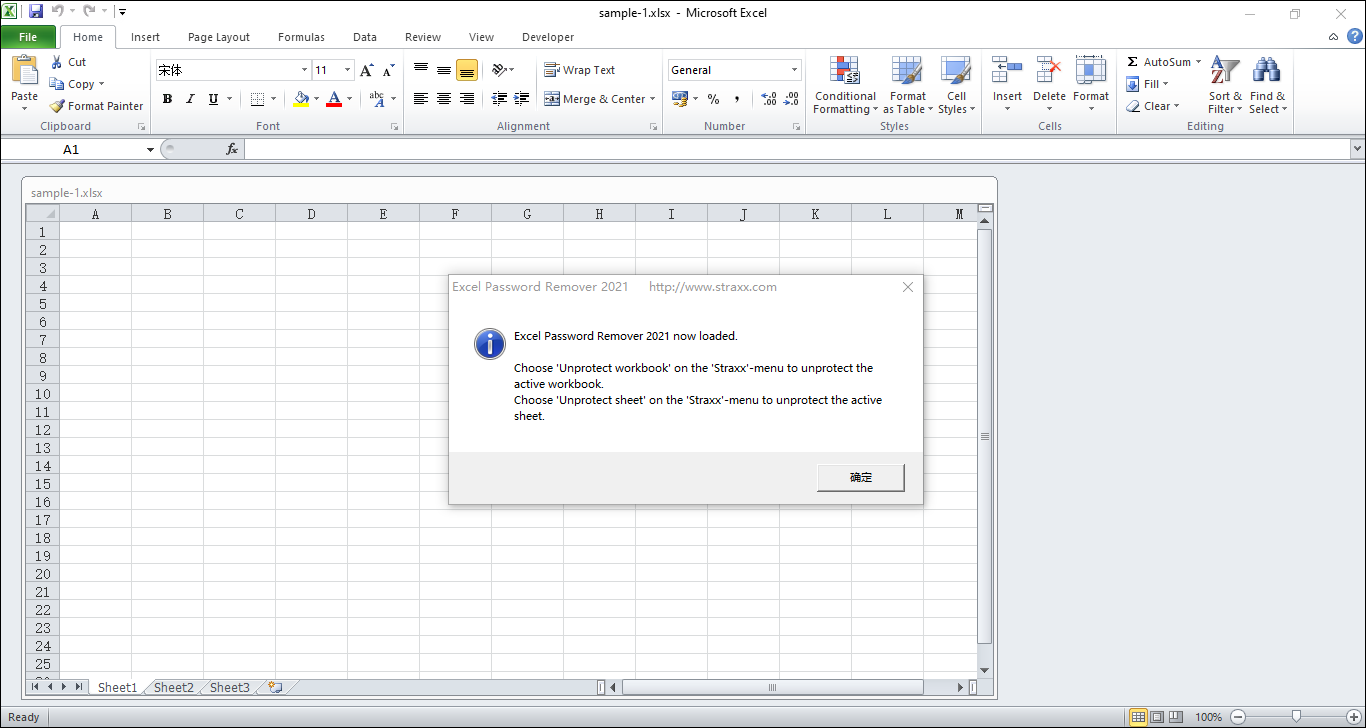Viewport: 1366px width, 728px height.
Task: Apply the Percent Style
Action: click(713, 99)
